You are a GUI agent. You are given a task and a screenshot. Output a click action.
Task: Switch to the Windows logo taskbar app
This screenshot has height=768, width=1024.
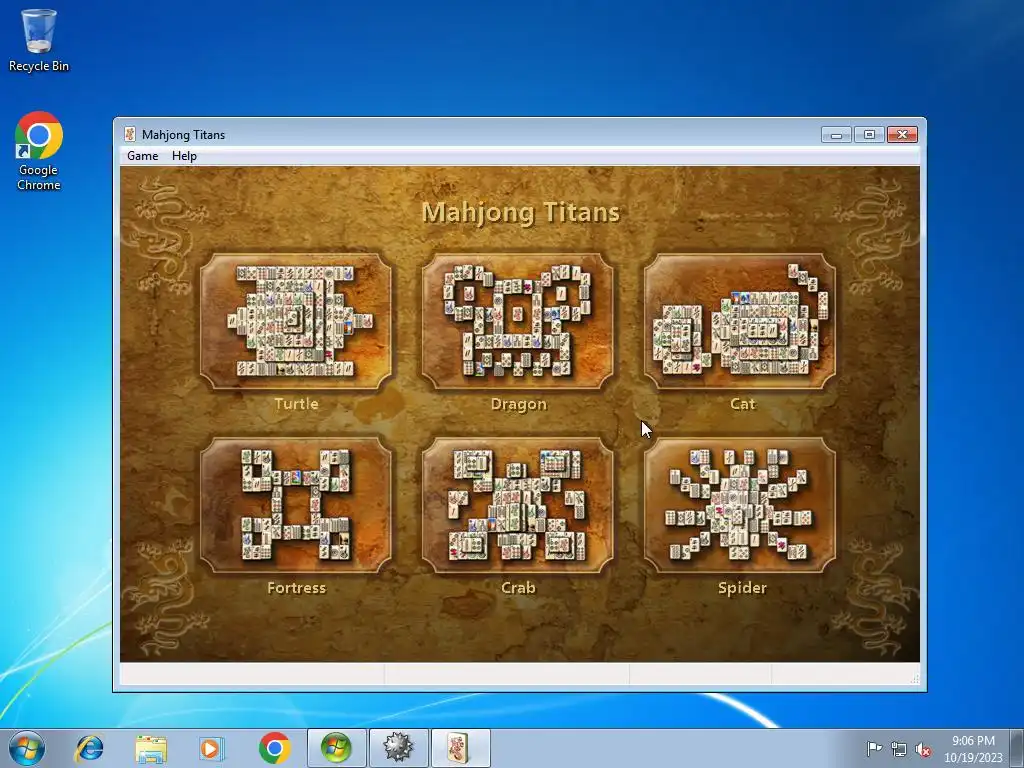[336, 748]
